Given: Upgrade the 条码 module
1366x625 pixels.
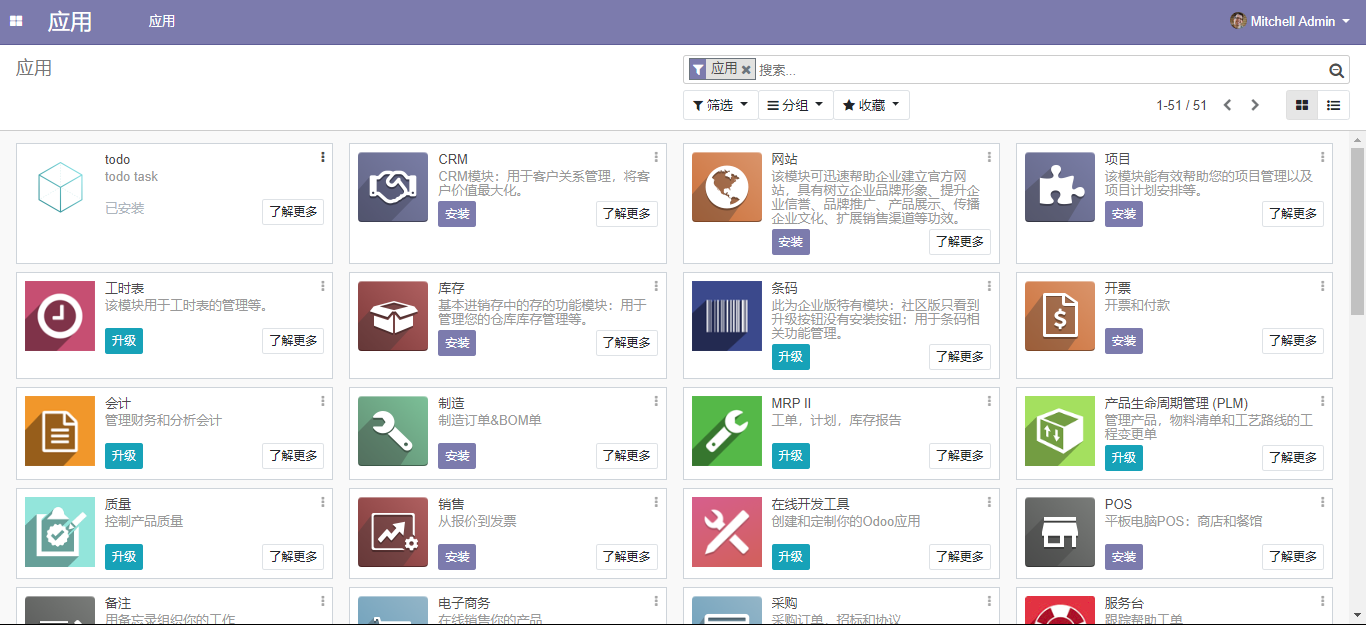Looking at the screenshot, I should pyautogui.click(x=790, y=357).
